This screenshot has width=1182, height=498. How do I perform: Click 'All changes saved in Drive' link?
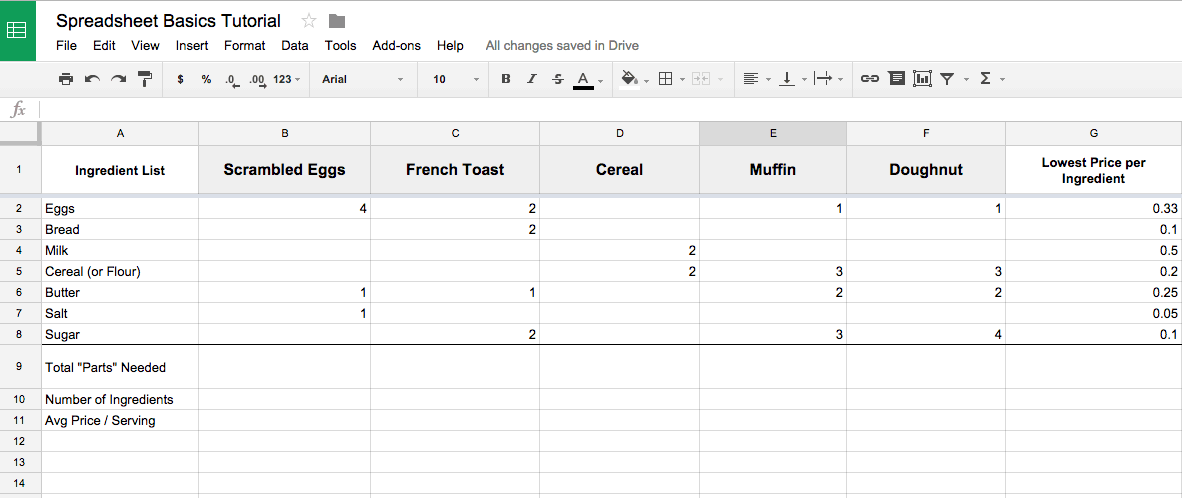click(562, 45)
